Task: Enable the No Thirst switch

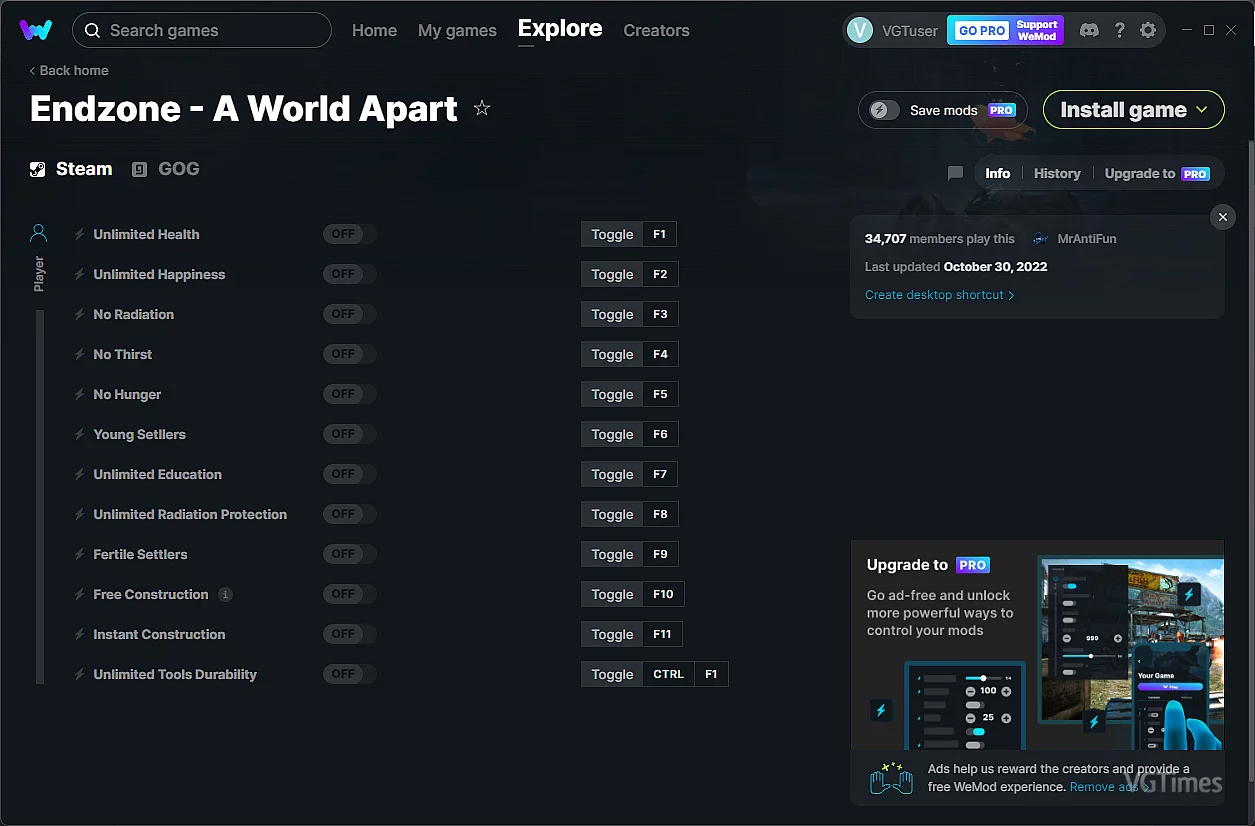Action: click(x=349, y=354)
